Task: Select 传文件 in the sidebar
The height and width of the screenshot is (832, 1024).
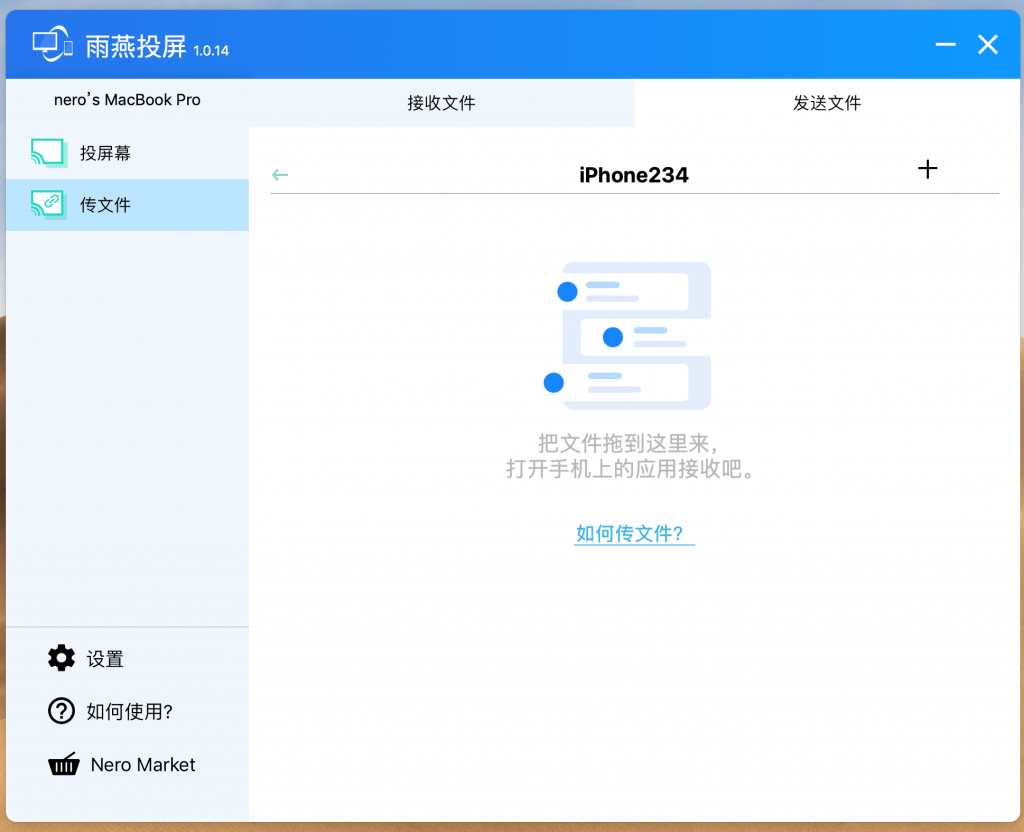Action: coord(106,205)
